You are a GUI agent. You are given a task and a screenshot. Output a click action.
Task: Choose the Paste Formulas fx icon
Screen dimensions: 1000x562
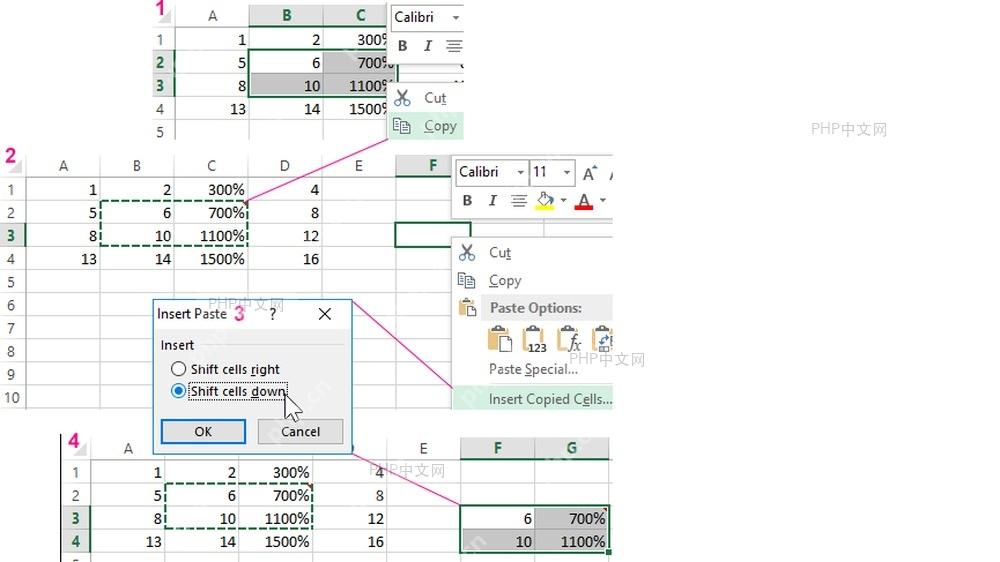569,339
